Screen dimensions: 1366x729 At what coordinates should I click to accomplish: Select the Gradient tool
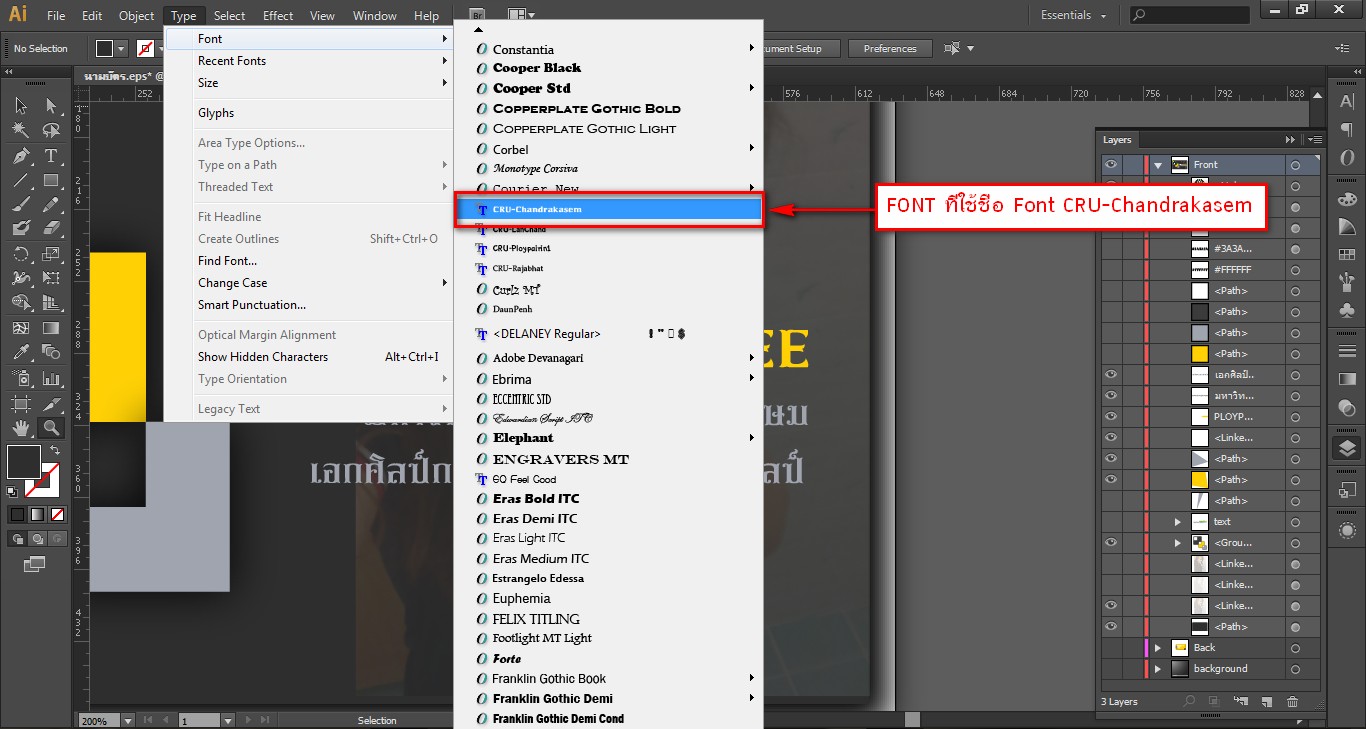coord(50,328)
